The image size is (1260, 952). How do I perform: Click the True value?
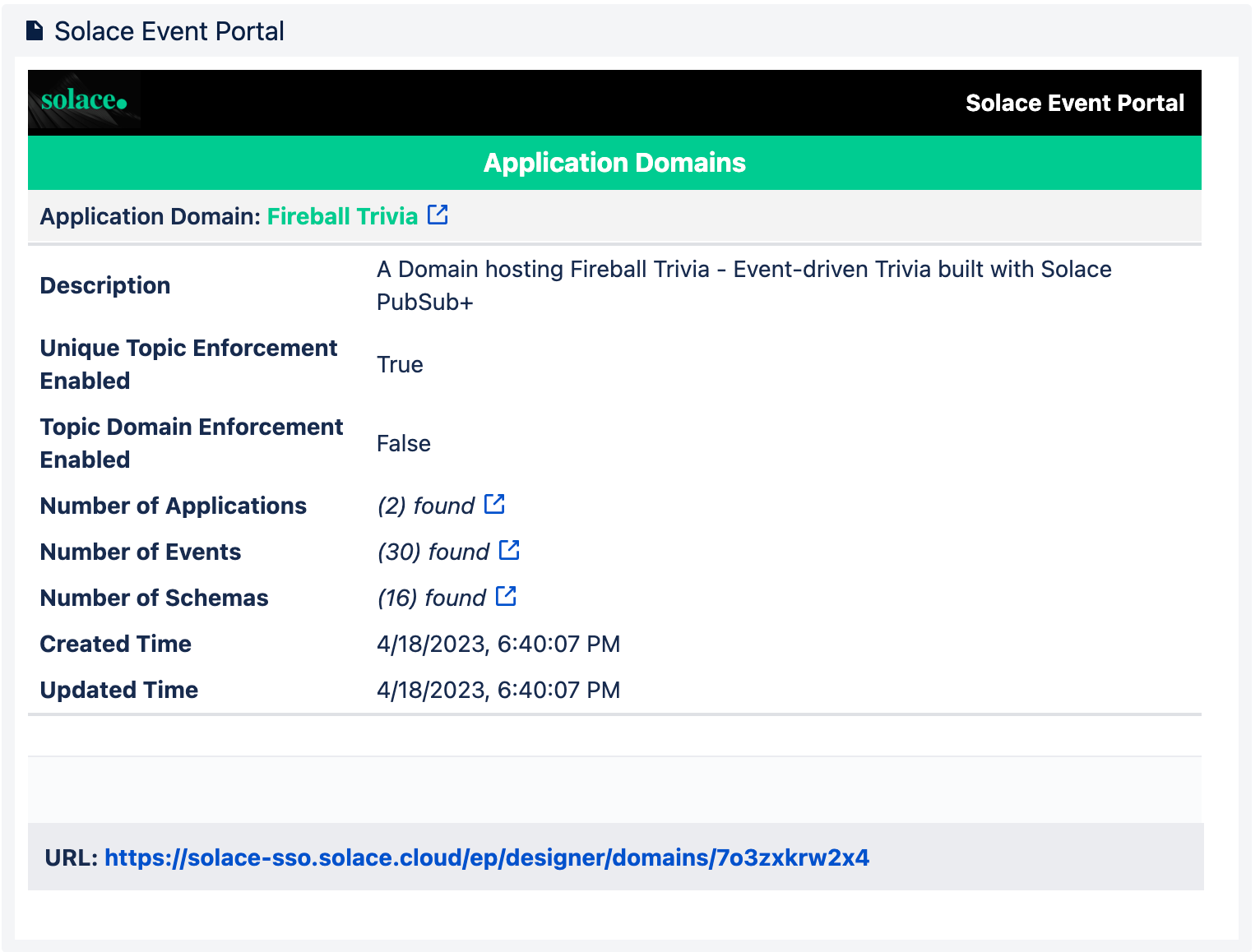click(400, 364)
